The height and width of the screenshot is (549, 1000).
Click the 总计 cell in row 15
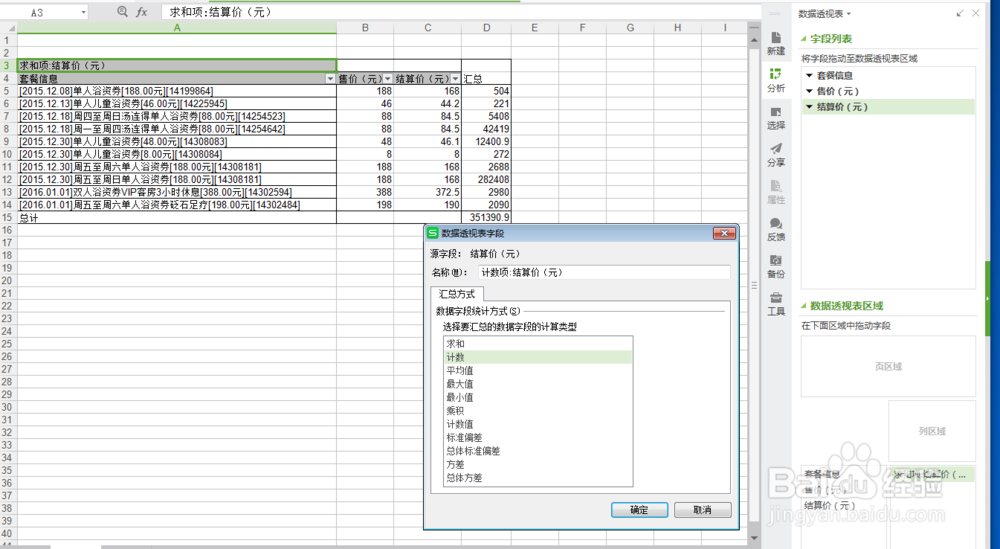(177, 218)
